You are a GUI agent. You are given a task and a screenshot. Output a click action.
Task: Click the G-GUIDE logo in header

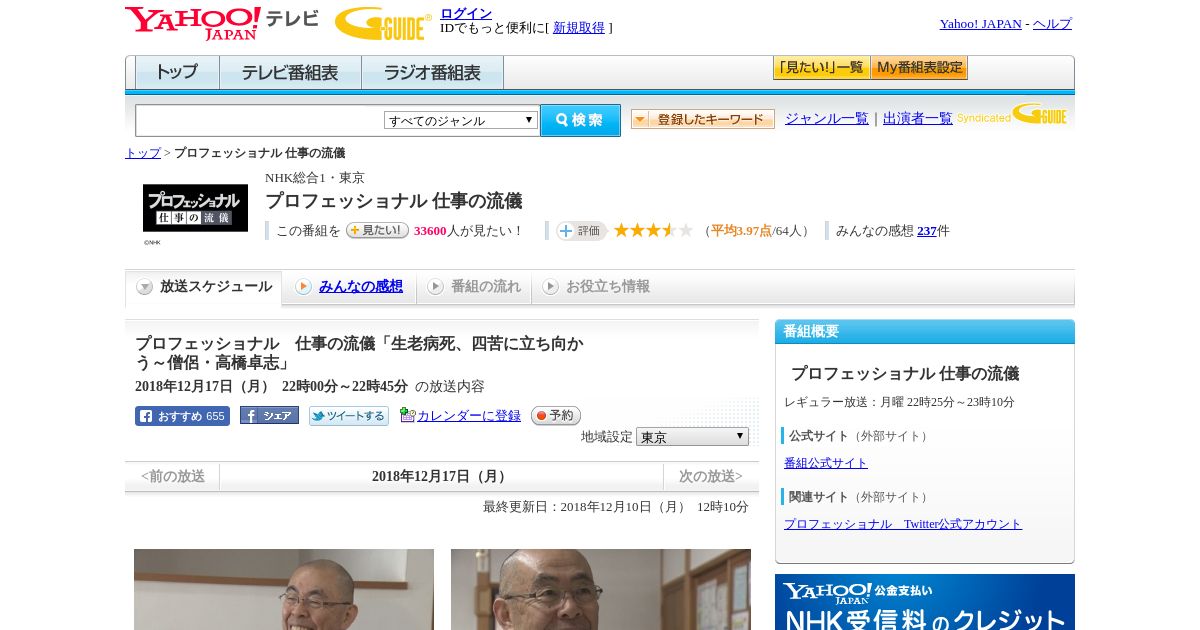[x=383, y=24]
